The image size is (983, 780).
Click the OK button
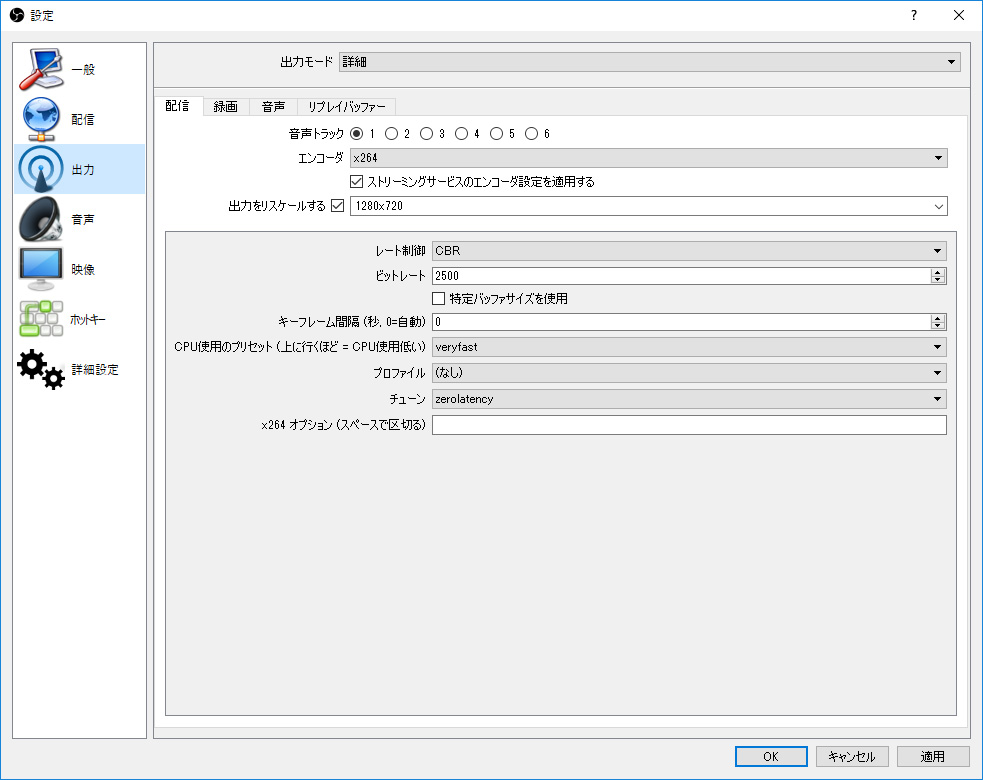(x=771, y=756)
